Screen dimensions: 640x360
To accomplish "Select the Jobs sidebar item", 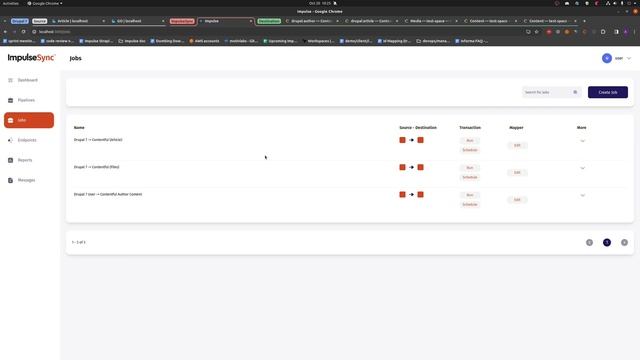I will click(x=29, y=120).
